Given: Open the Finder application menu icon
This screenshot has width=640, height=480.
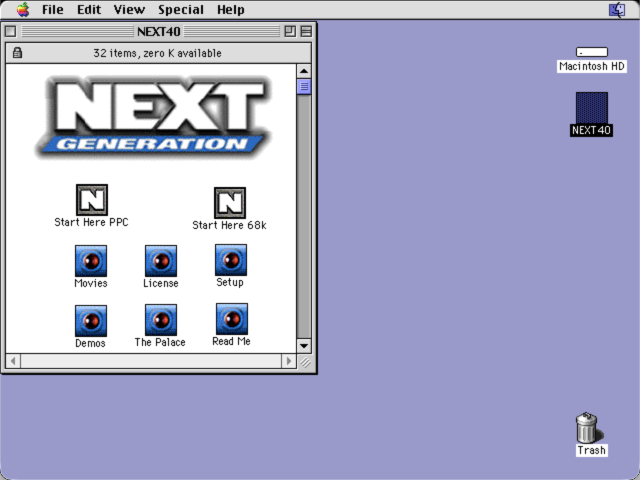Looking at the screenshot, I should pos(617,9).
